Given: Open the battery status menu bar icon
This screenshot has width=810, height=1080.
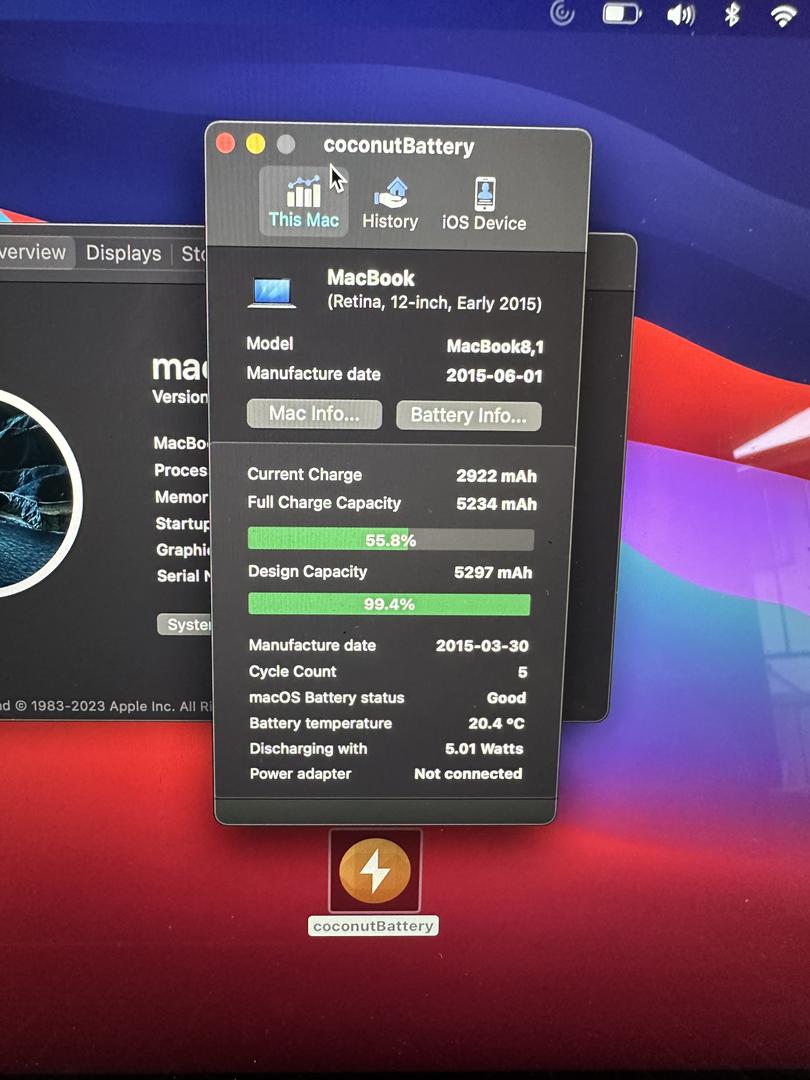Looking at the screenshot, I should tap(622, 13).
